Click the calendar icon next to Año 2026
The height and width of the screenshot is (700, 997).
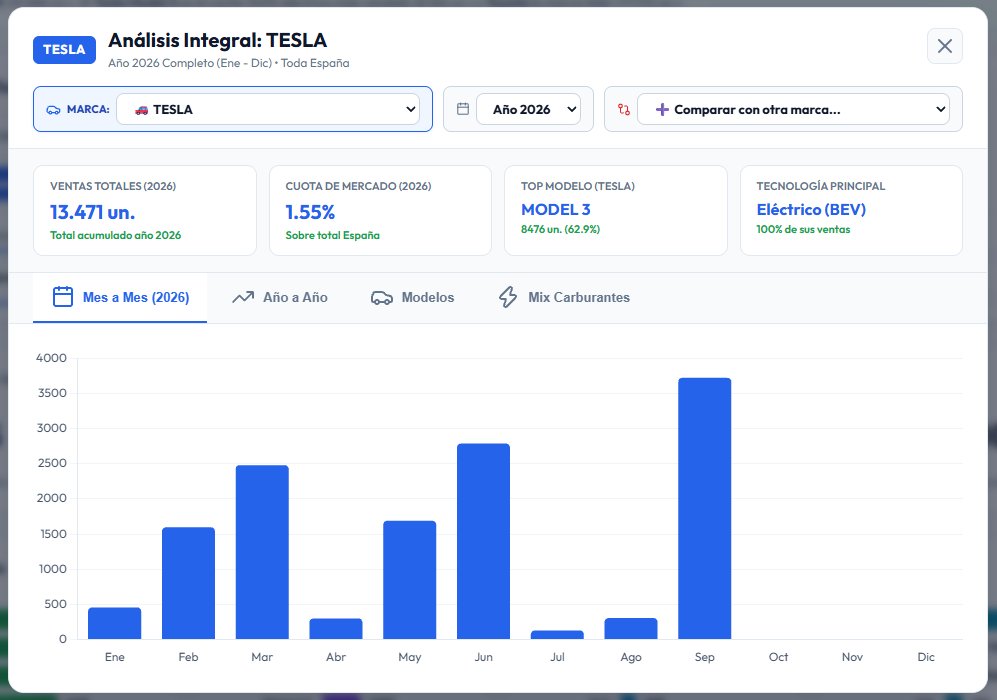click(x=463, y=109)
